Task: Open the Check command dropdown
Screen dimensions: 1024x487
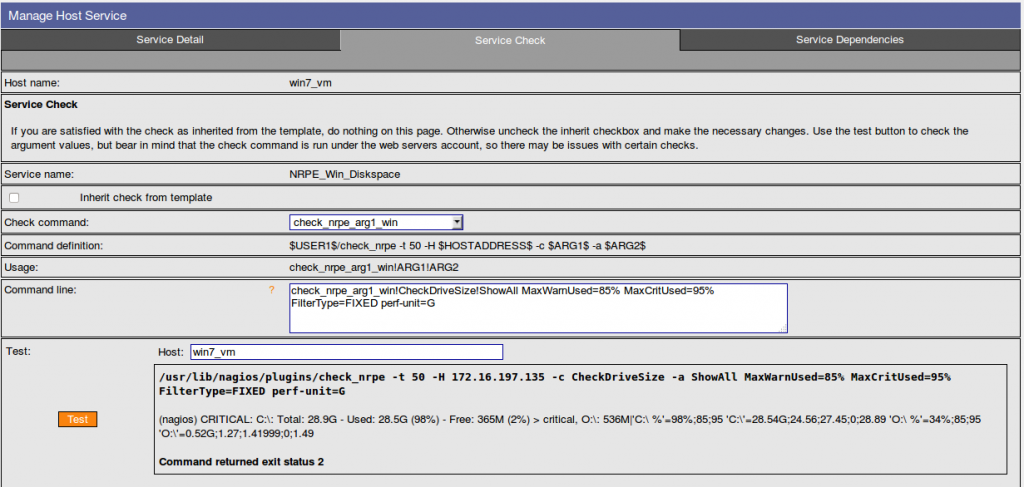Action: [376, 222]
